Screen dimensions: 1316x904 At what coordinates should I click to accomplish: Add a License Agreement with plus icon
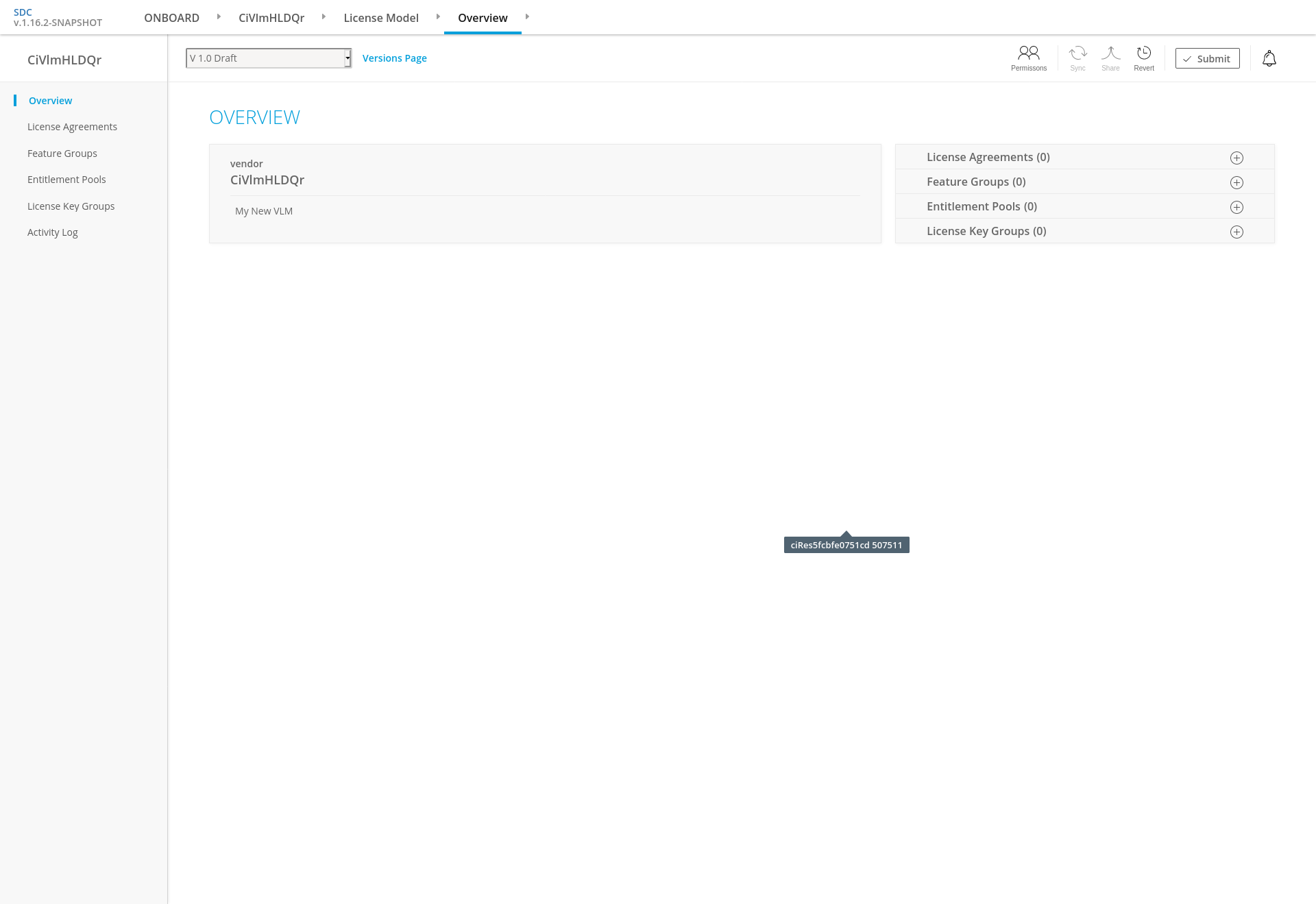click(x=1236, y=158)
